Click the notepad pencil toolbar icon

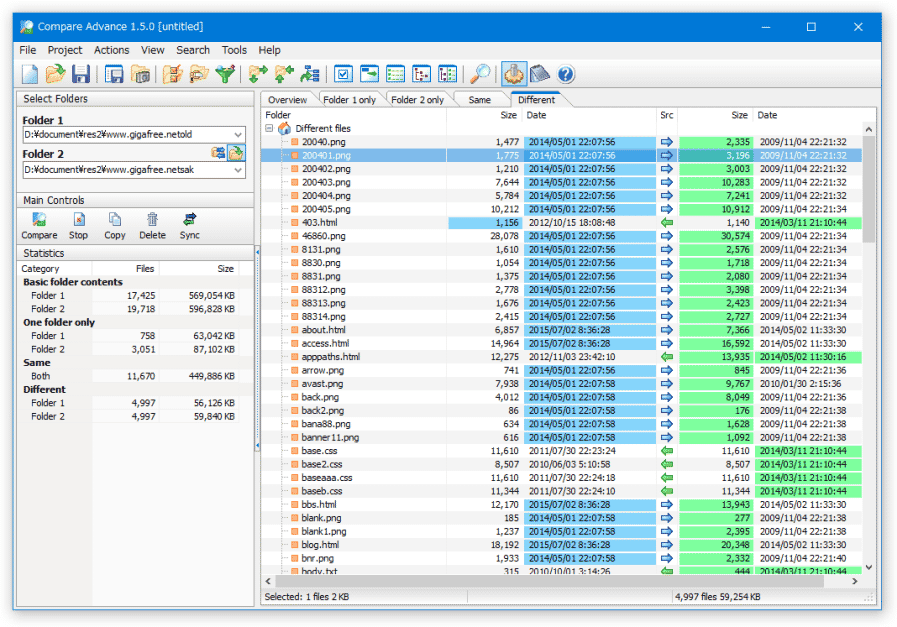539,74
